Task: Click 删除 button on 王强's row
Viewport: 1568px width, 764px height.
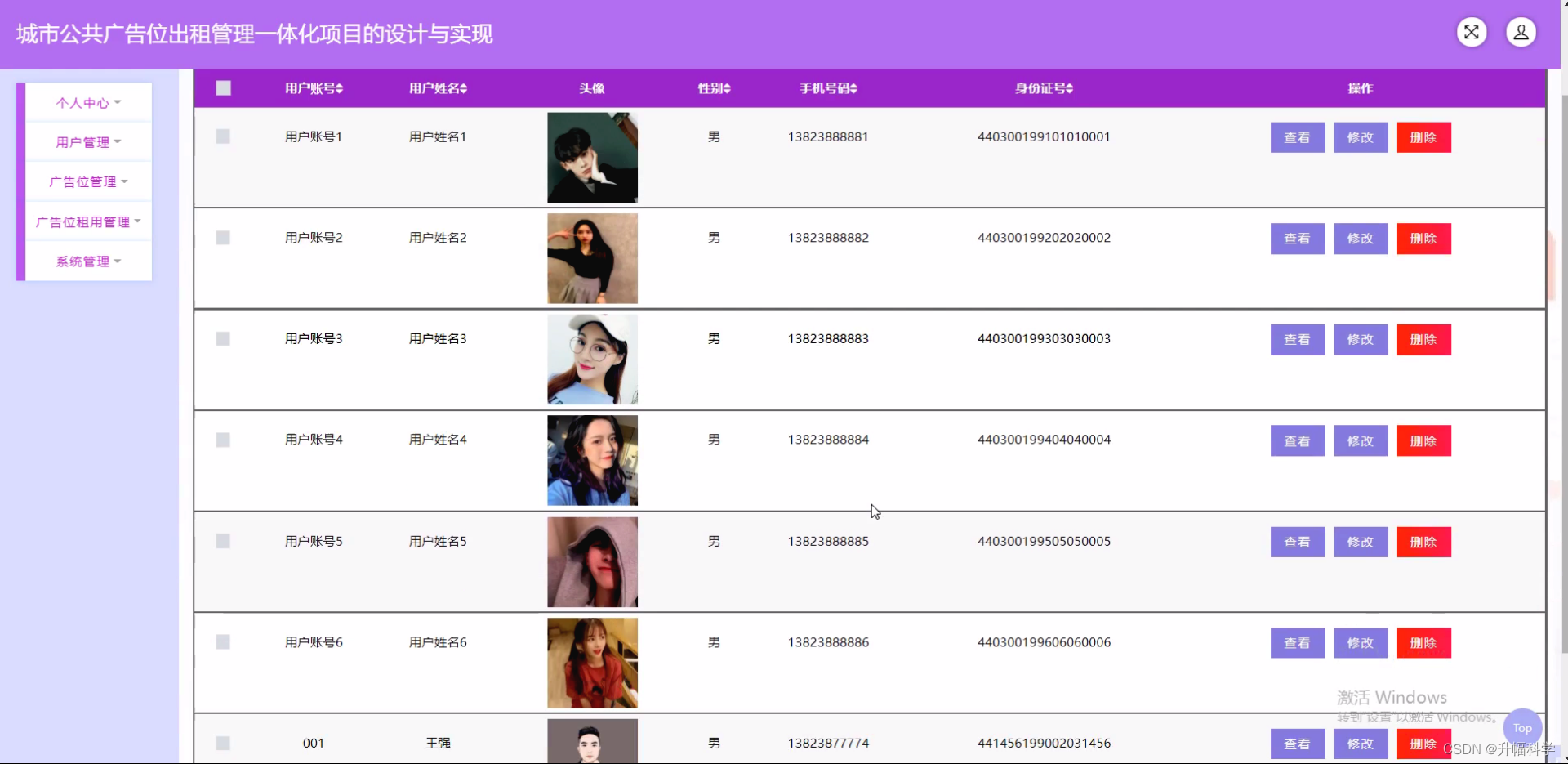Action: 1423,744
